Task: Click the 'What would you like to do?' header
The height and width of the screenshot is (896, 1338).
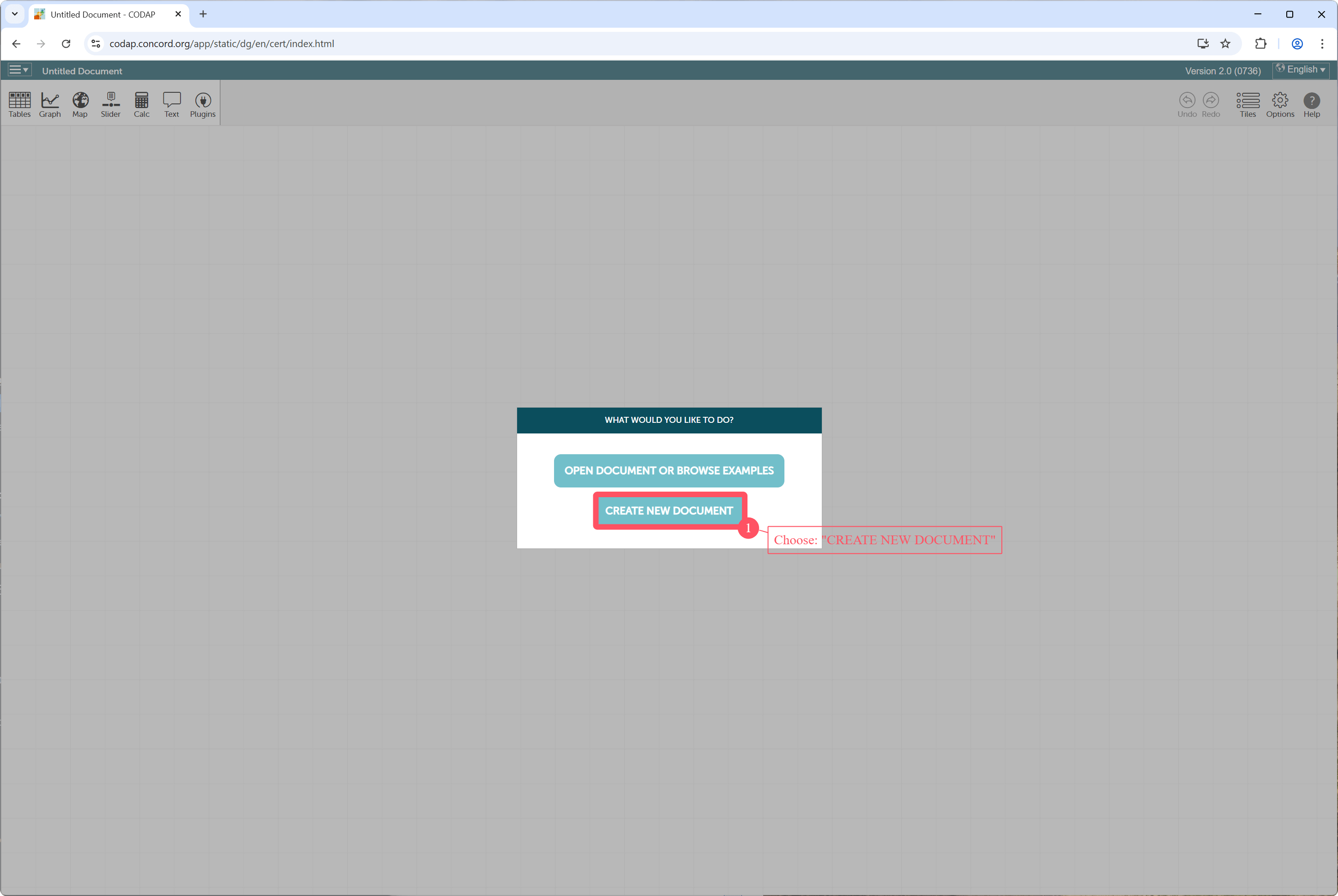Action: click(669, 420)
